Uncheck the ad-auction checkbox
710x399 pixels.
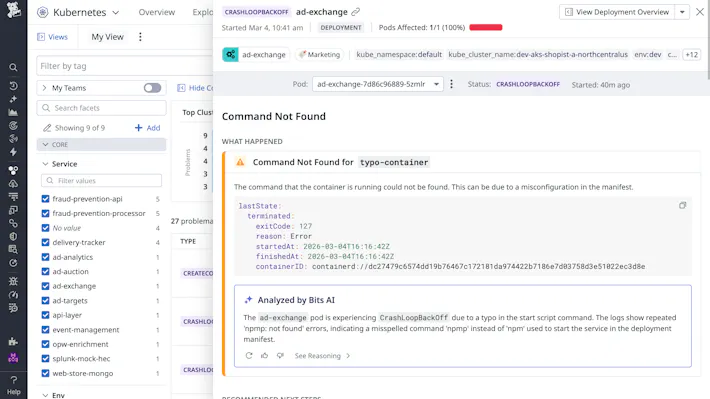45,271
